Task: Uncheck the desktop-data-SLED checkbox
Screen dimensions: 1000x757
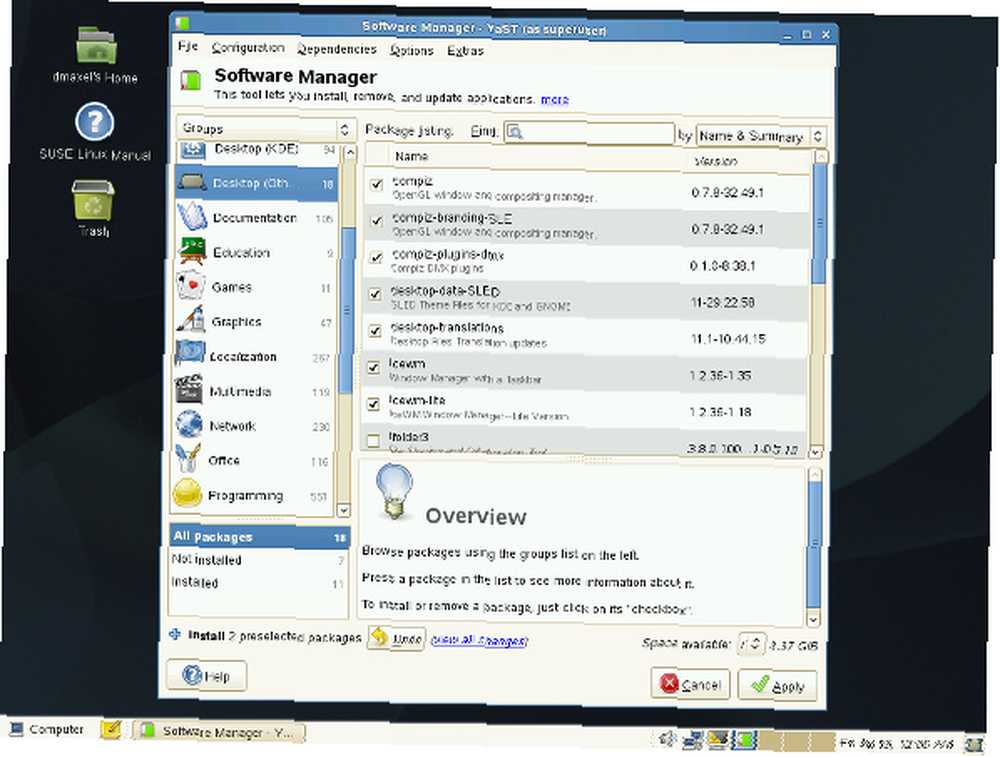Action: (375, 294)
